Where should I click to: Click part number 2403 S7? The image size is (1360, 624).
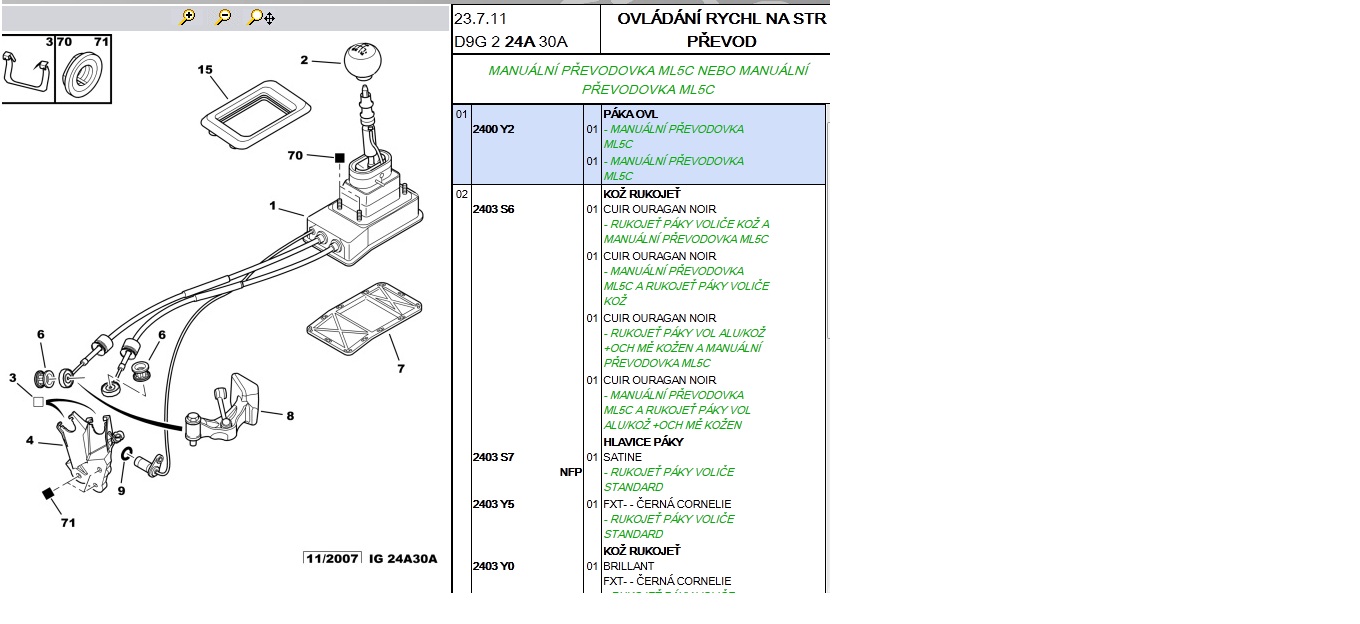click(x=493, y=457)
